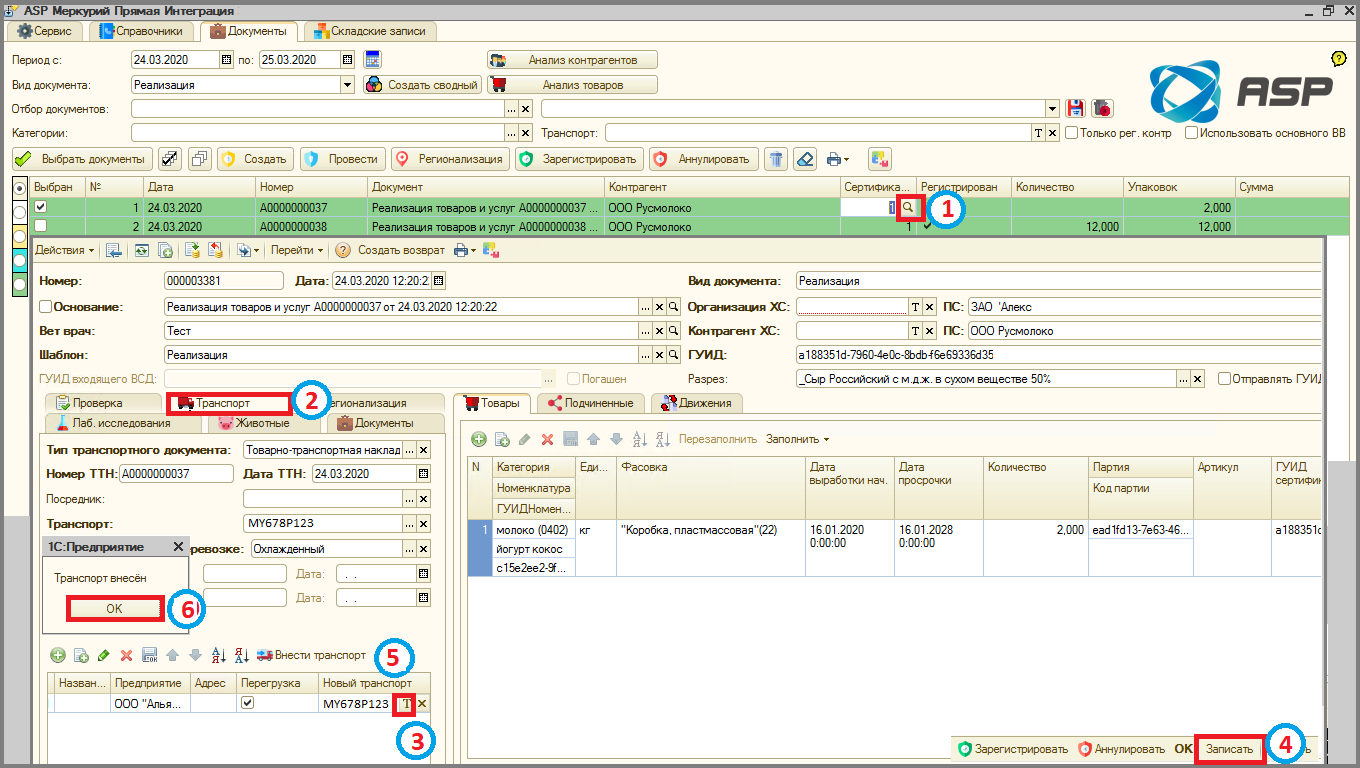Check the Основание checkbox
Image resolution: width=1360 pixels, height=768 pixels.
click(45, 306)
